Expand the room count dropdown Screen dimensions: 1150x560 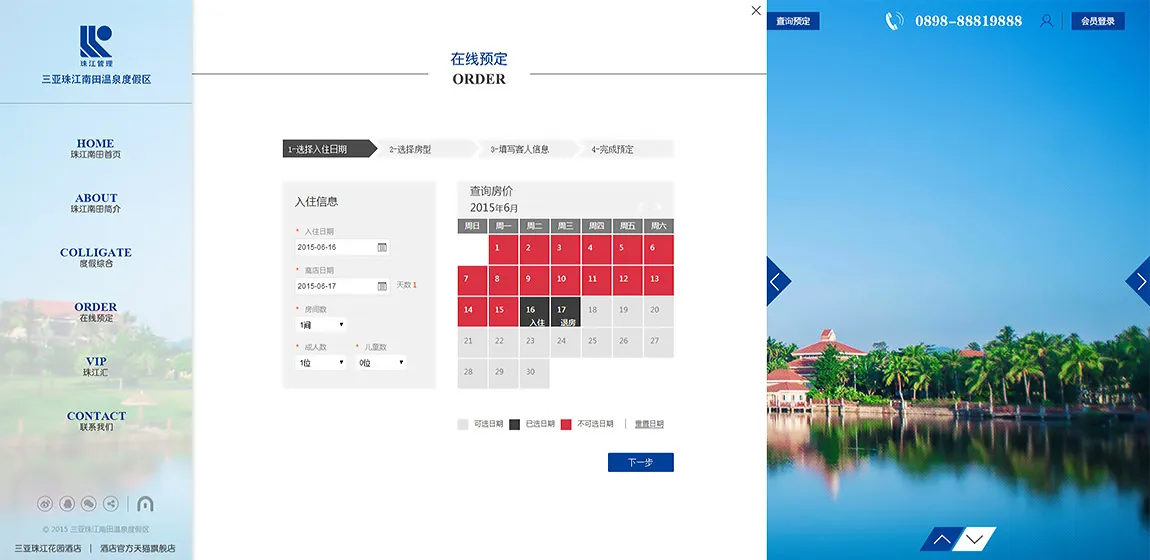(321, 325)
